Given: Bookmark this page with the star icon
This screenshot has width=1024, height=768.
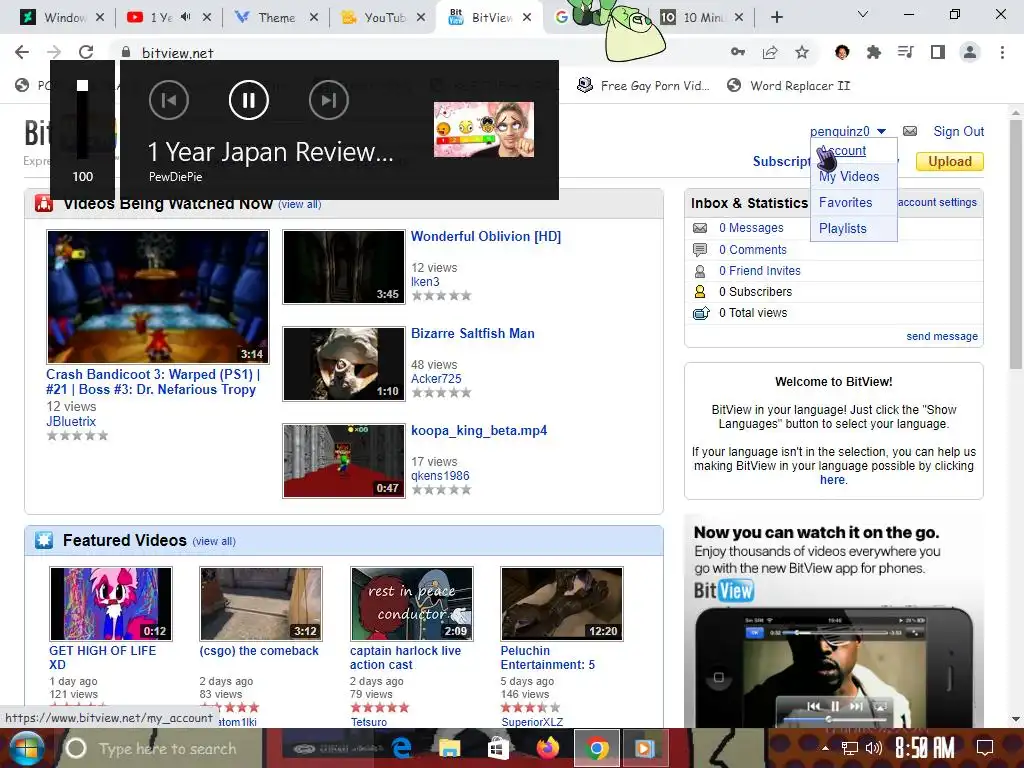Looking at the screenshot, I should (802, 52).
